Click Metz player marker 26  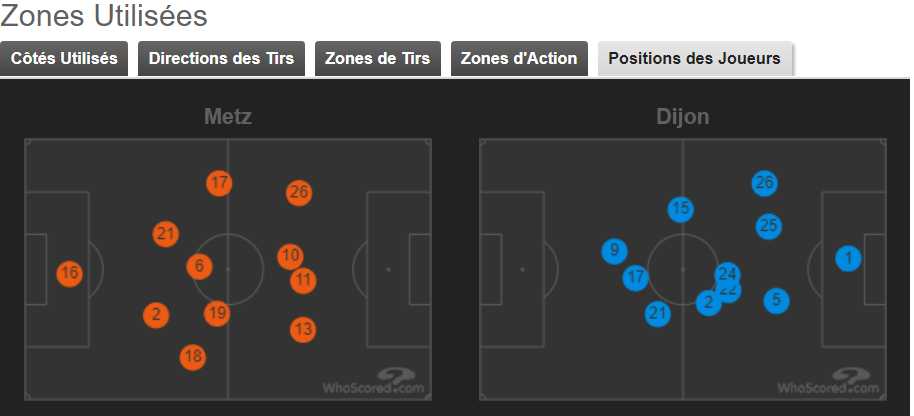299,192
